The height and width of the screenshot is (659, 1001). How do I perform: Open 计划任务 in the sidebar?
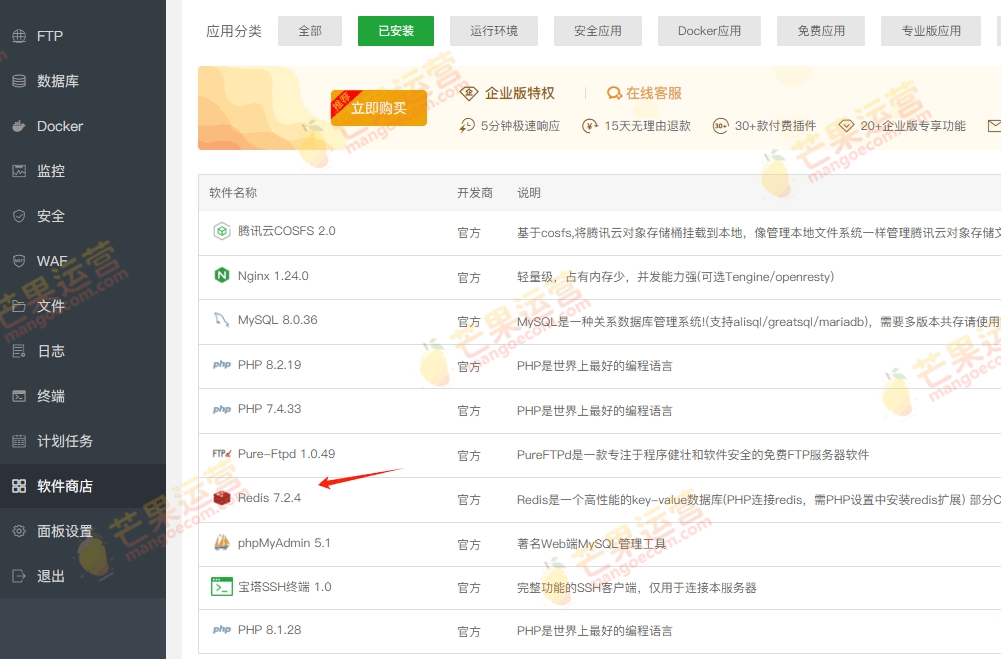click(x=64, y=441)
